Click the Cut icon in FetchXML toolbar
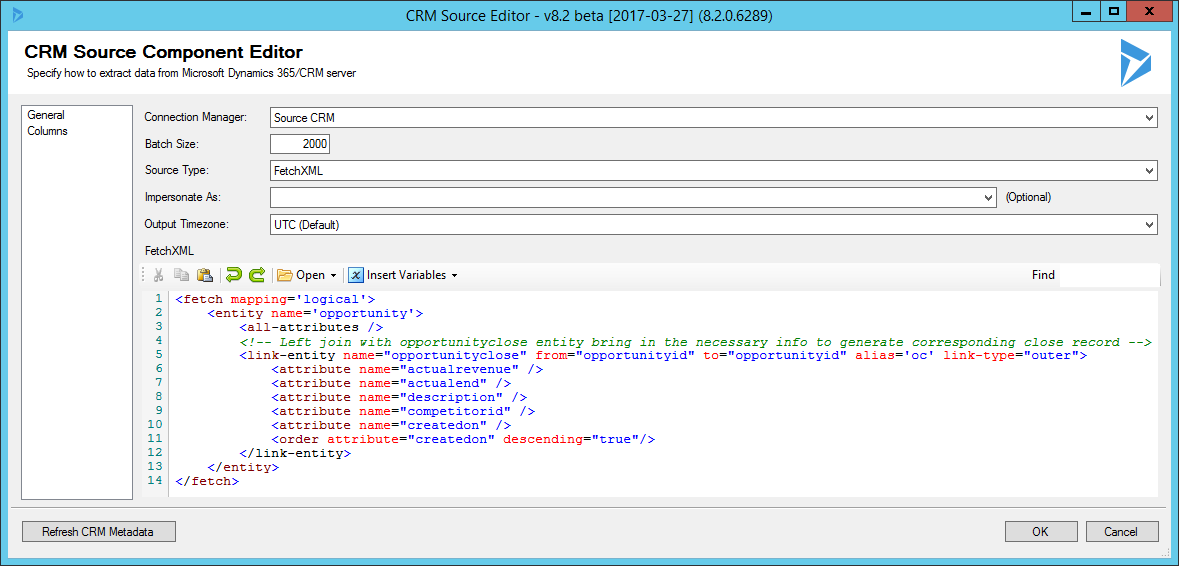The image size is (1179, 566). point(159,275)
